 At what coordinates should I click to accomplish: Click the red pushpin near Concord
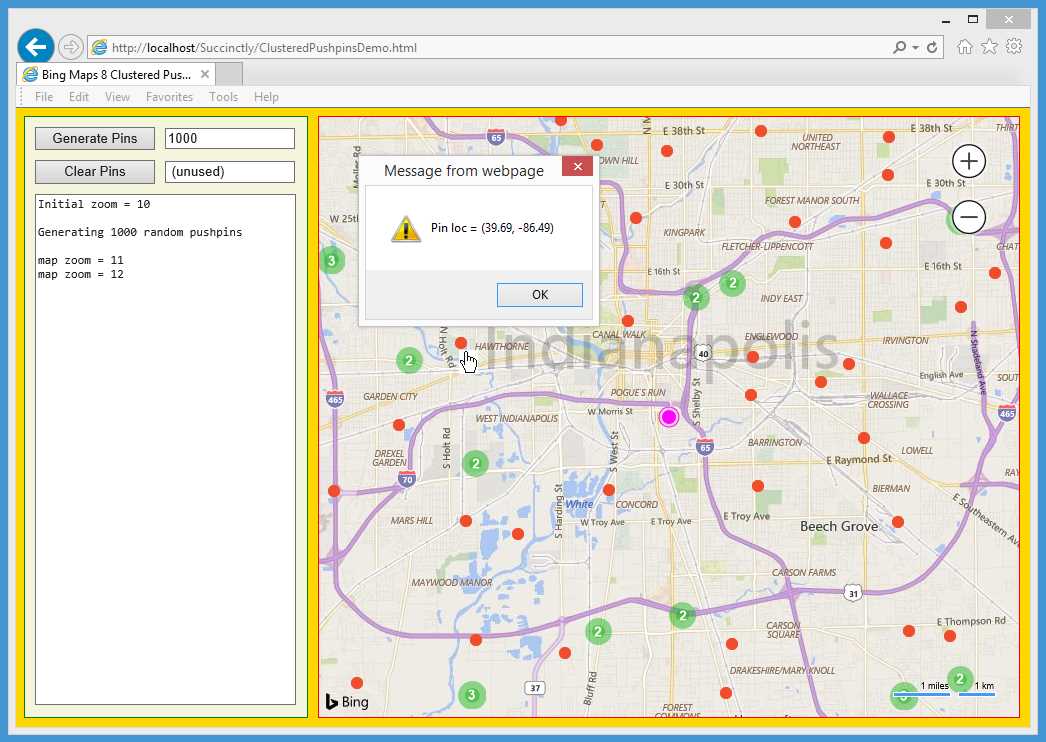[x=608, y=490]
